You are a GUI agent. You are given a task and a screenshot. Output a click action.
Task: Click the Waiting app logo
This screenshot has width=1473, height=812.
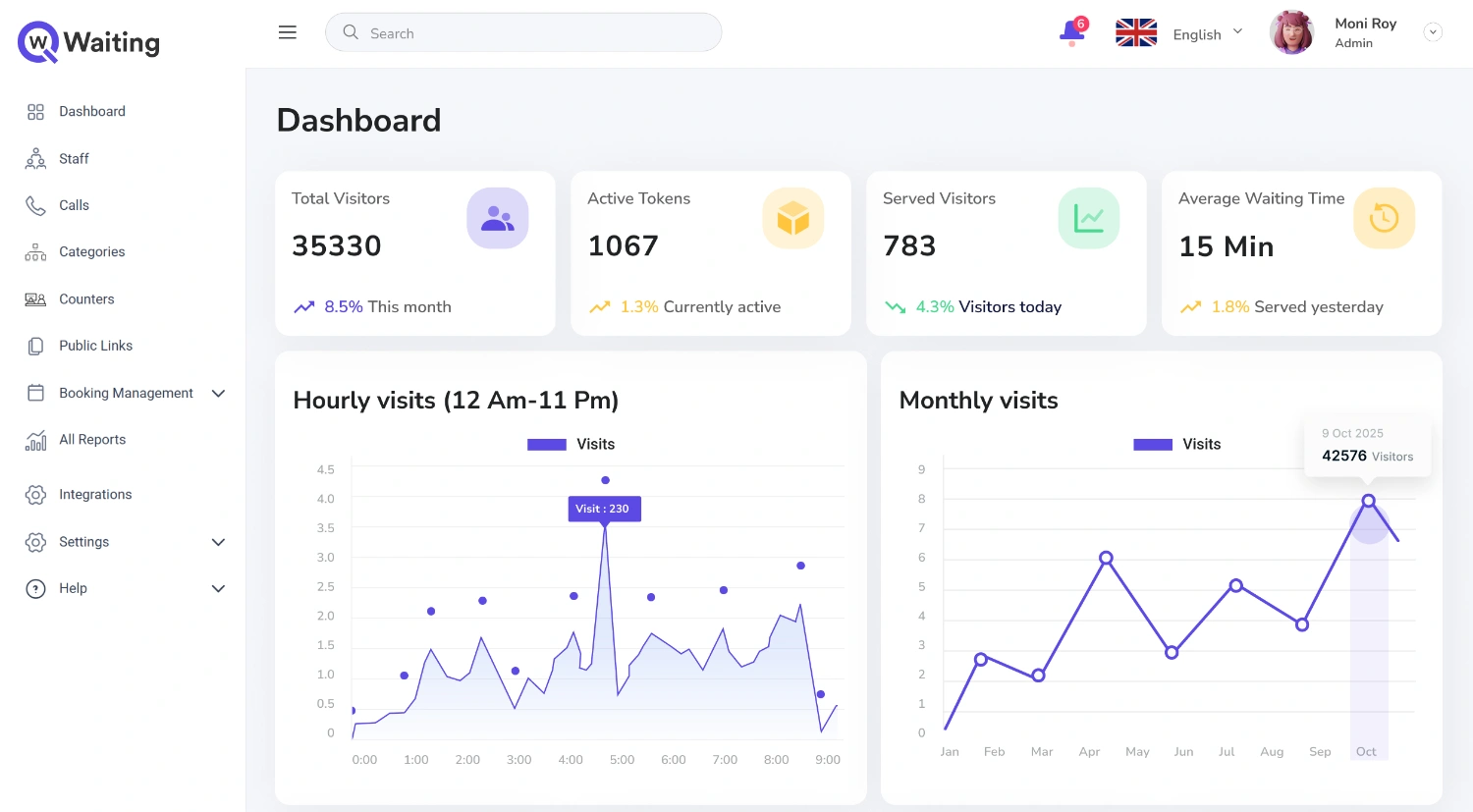click(86, 42)
